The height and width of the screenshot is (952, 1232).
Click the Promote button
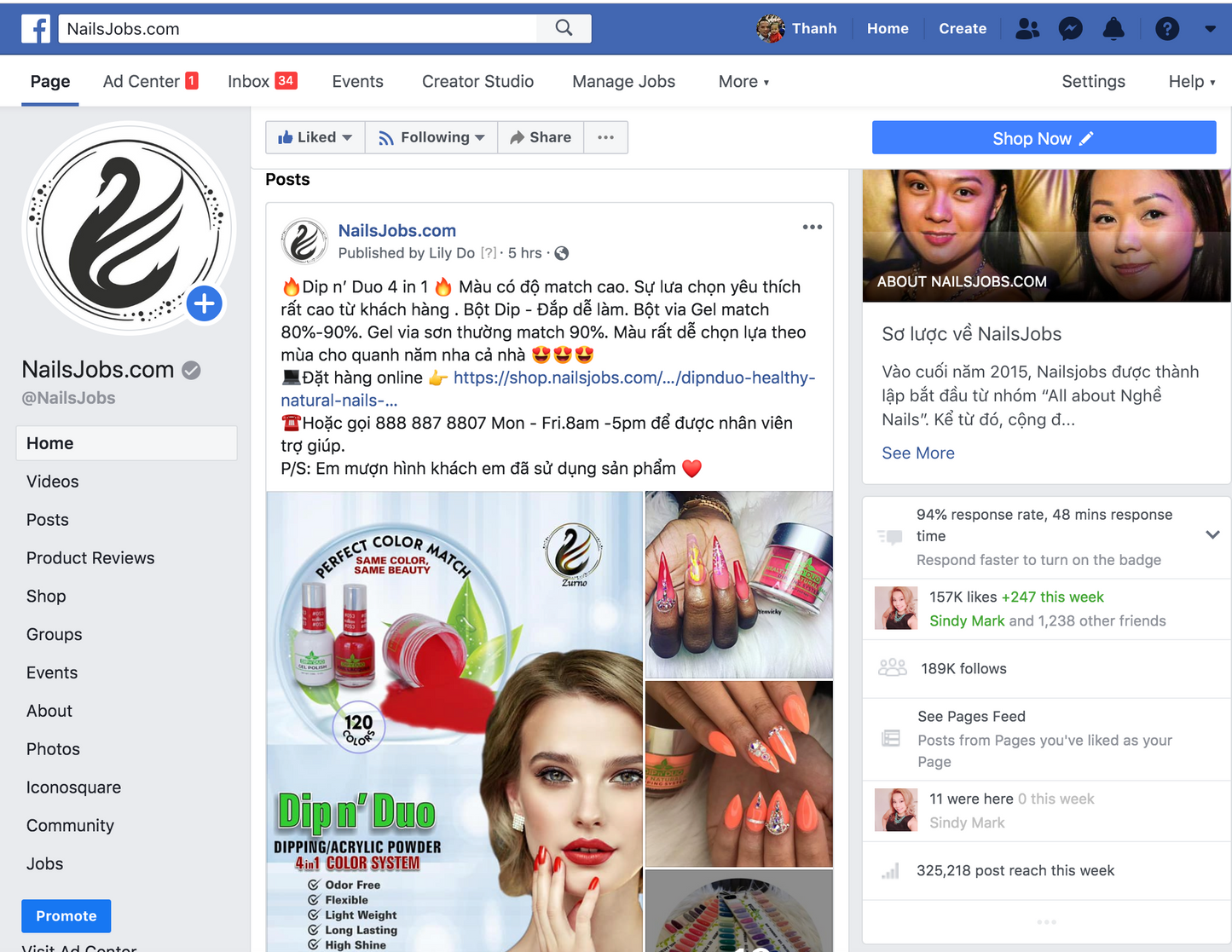click(66, 916)
